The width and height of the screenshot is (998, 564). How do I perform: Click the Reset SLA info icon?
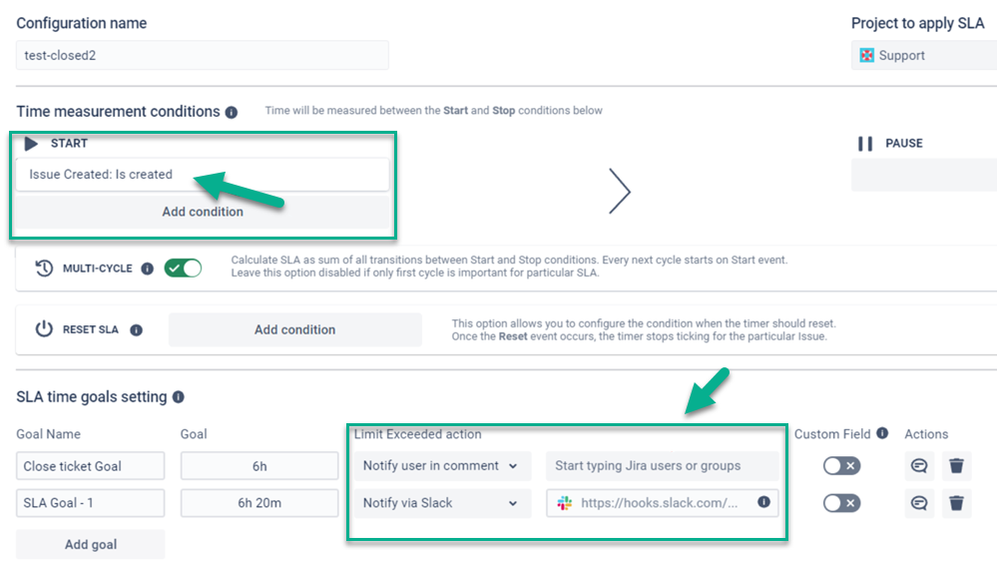point(136,330)
